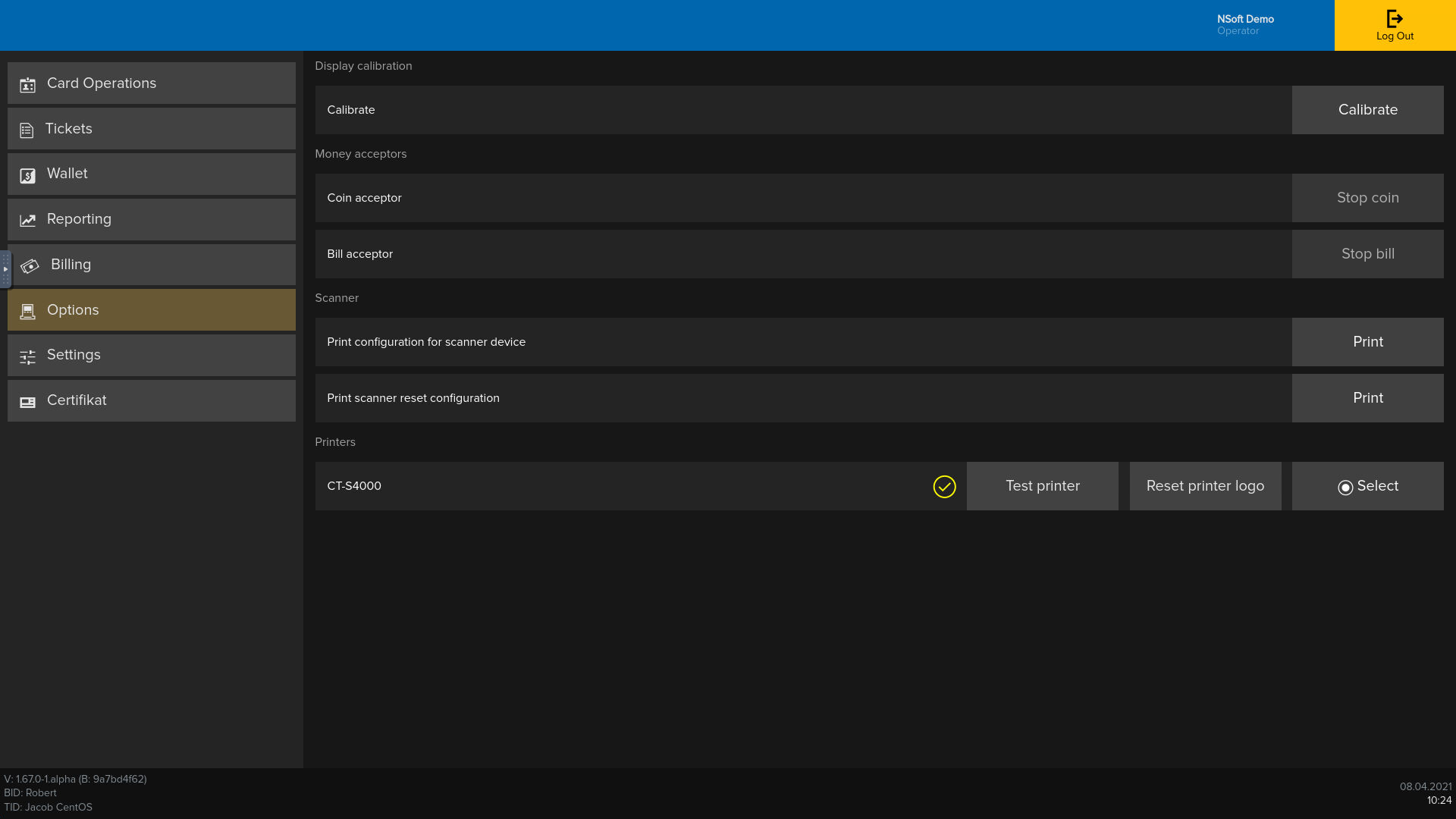Reset printer logo for CT-S4000

(x=1205, y=486)
